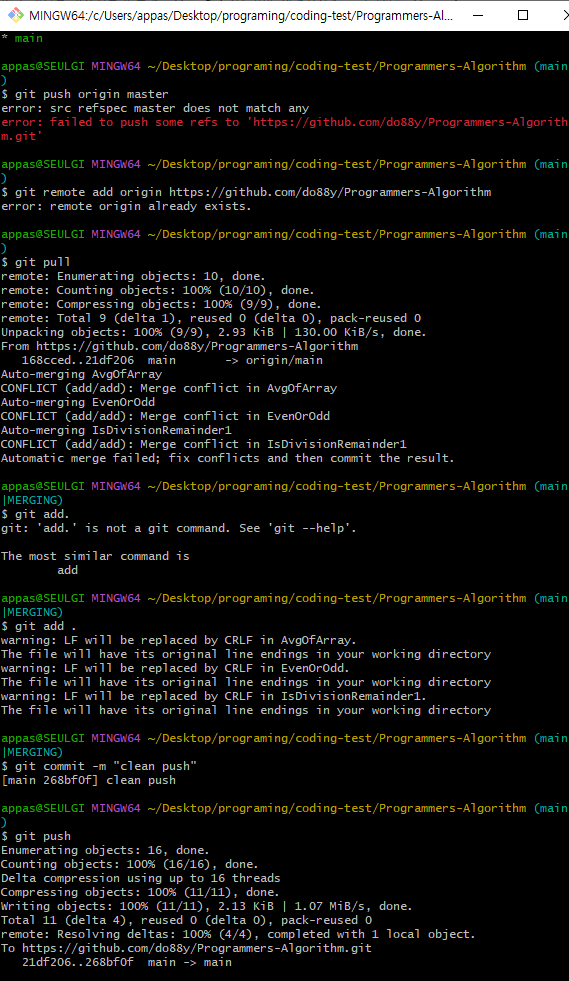Click the MINGW64 window title text
Image resolution: width=569 pixels, height=981 pixels.
pyautogui.click(x=241, y=15)
